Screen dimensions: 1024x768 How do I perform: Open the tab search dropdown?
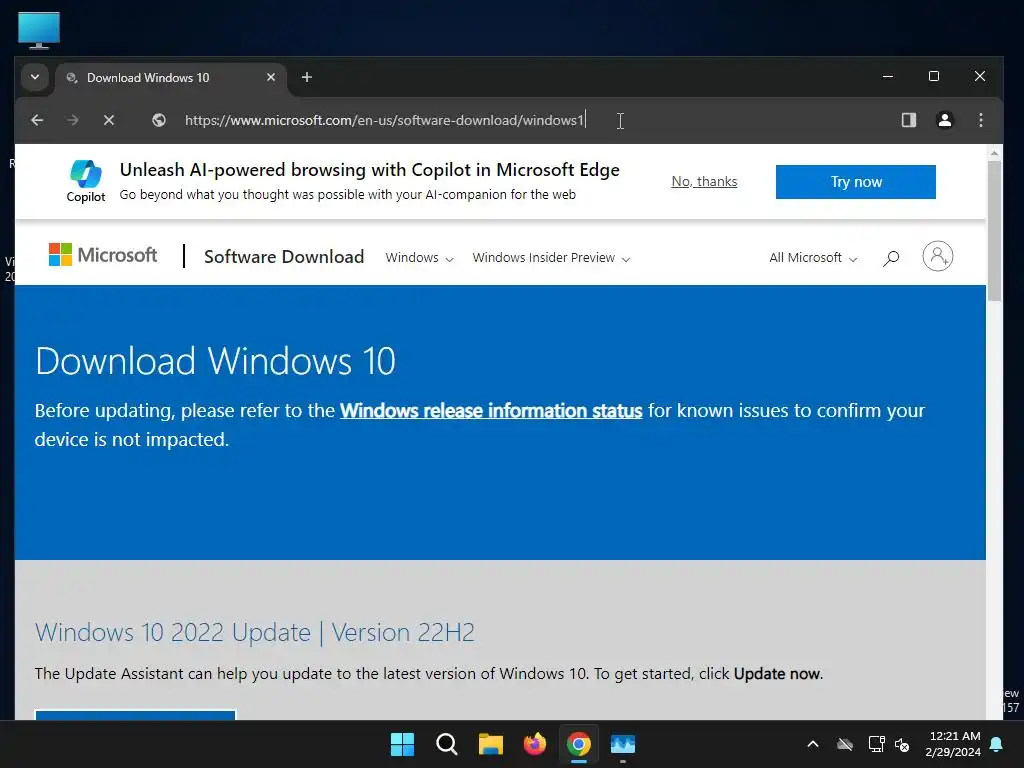pyautogui.click(x=35, y=77)
